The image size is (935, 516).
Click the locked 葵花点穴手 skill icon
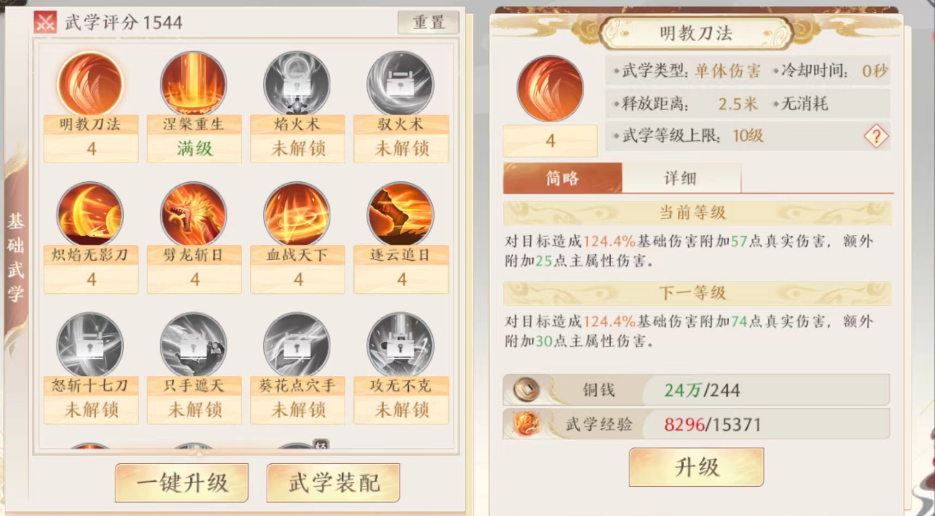pos(297,345)
